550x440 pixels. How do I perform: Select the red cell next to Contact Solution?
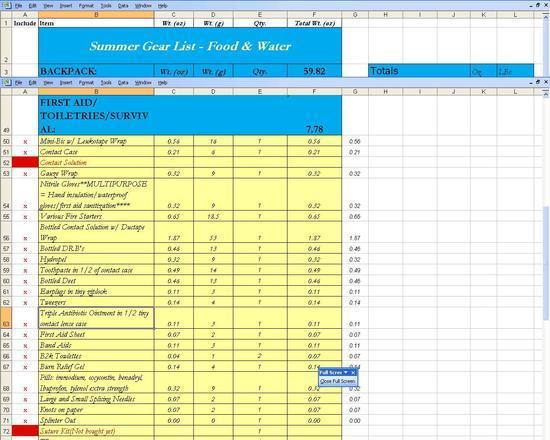tap(25, 162)
